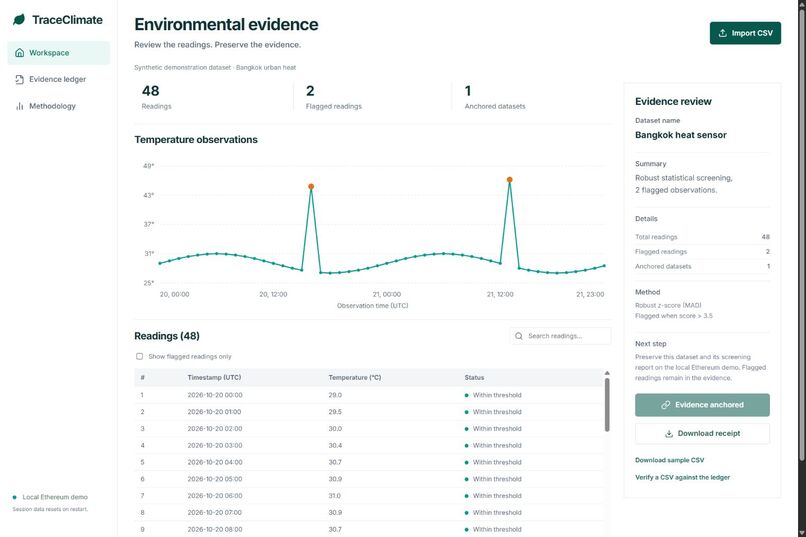The image size is (806, 537).
Task: Click the first orange flagged spike marker
Action: tap(311, 187)
